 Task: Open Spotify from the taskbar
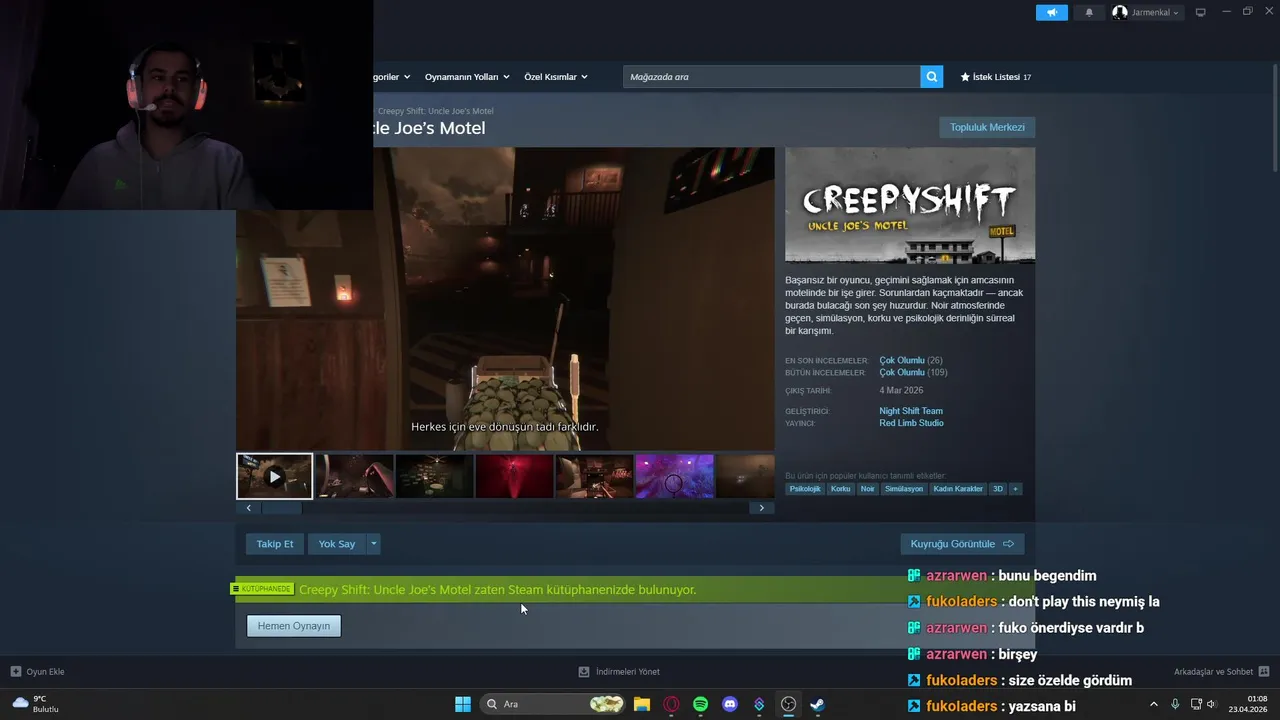coord(700,704)
